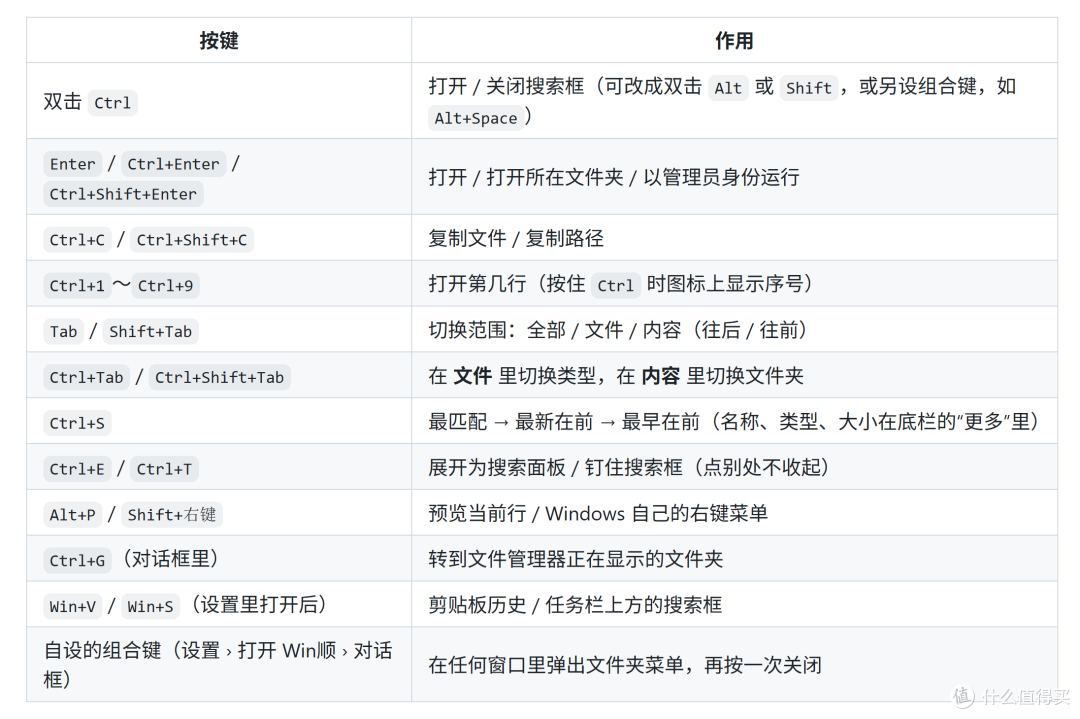Click the text 复制文件 / 复制路径
1080x719 pixels.
point(516,238)
